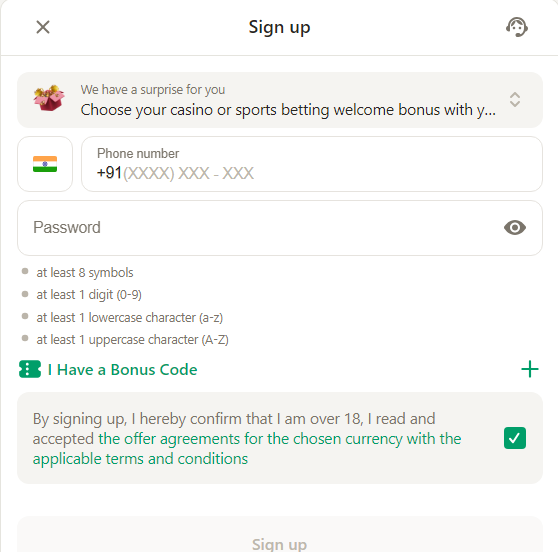Open the India flag country selector
Image resolution: width=558 pixels, height=552 pixels.
point(45,164)
